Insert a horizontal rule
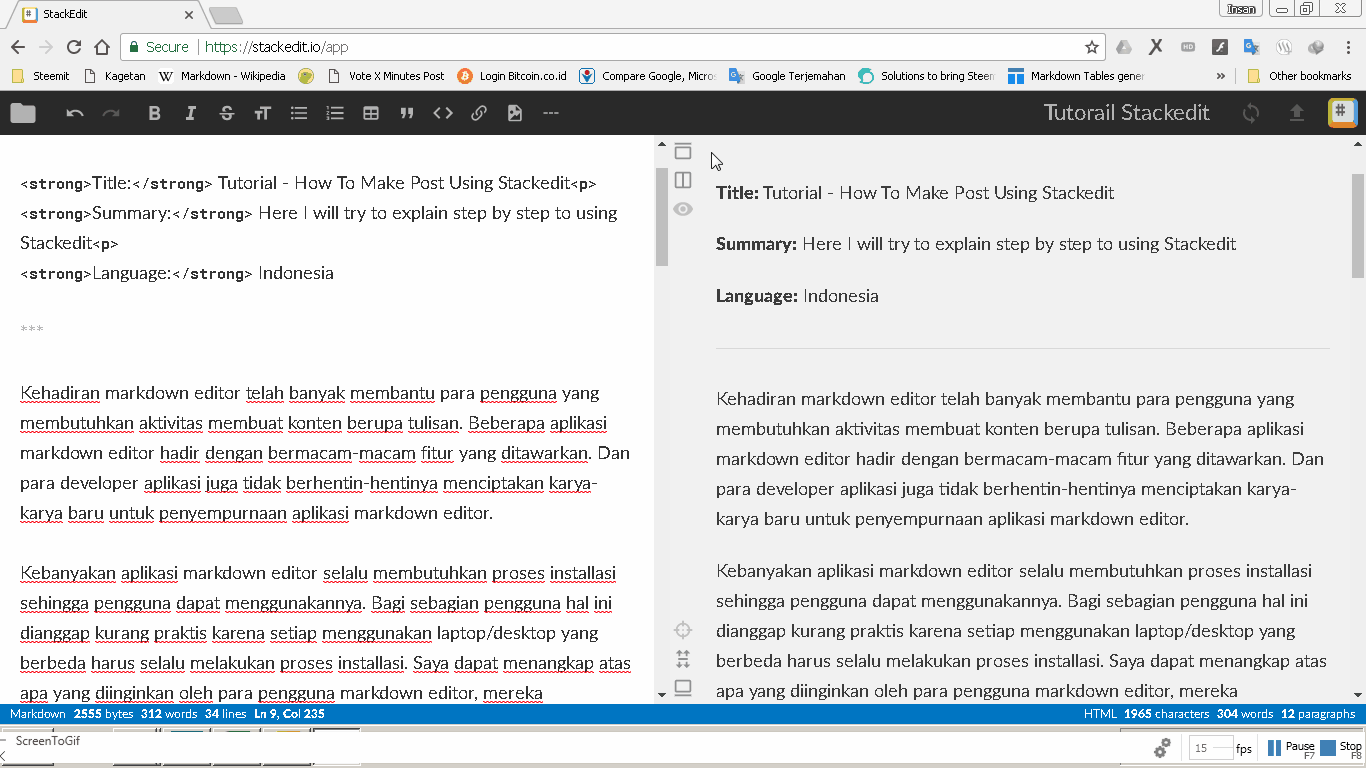 click(550, 113)
